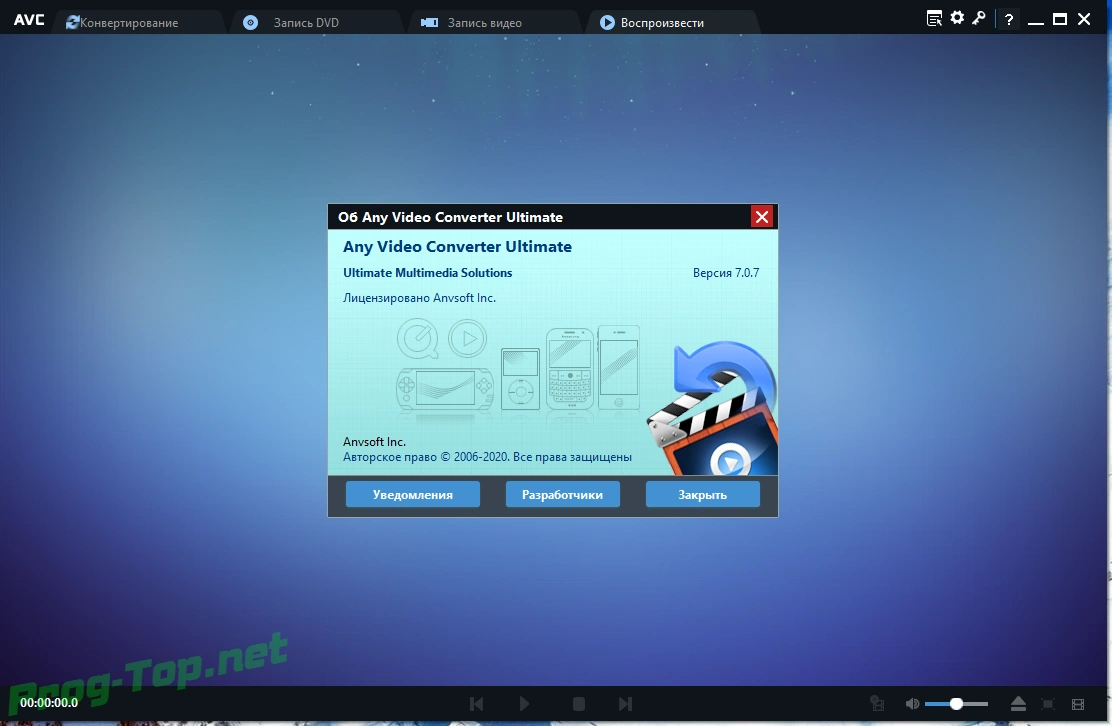Click the Лицензировано Anvsoft Inc. text
This screenshot has height=726, width=1112.
(419, 298)
